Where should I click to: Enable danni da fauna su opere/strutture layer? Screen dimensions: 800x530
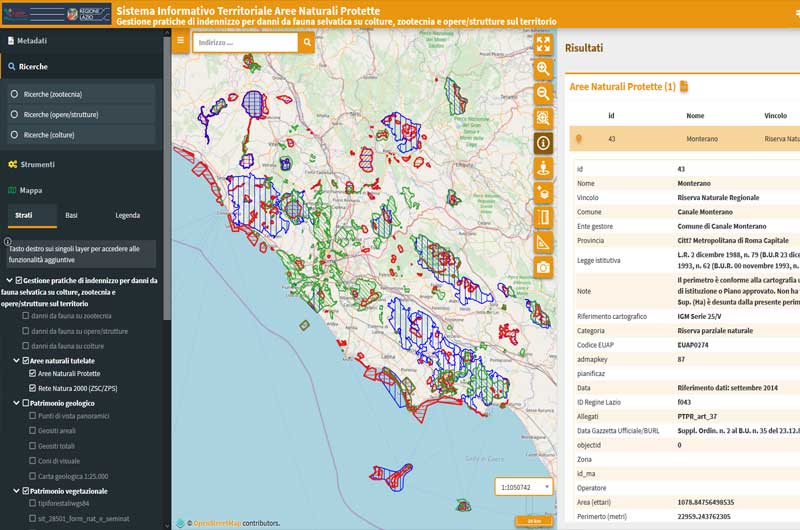click(26, 331)
